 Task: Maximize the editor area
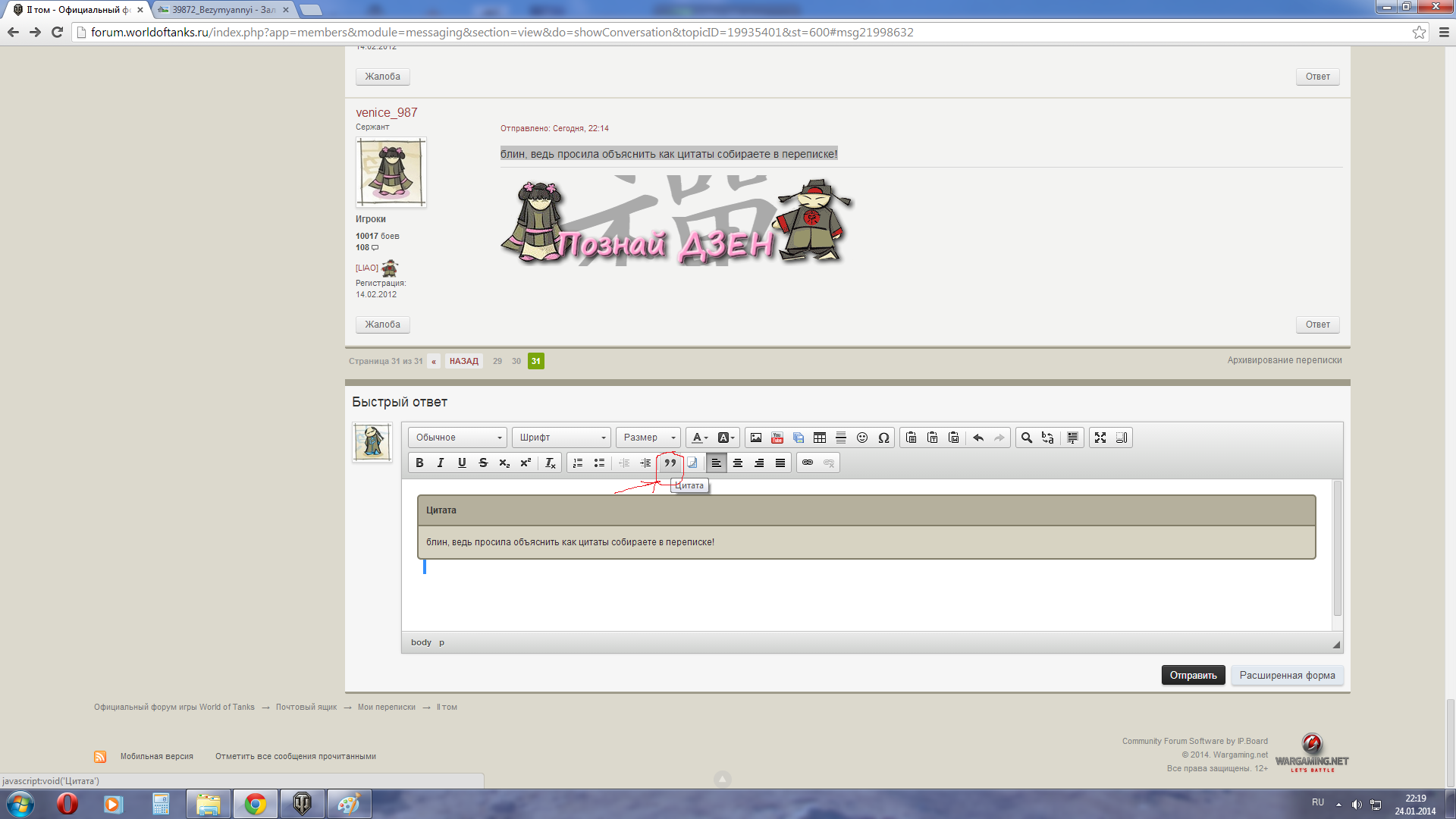[x=1100, y=438]
